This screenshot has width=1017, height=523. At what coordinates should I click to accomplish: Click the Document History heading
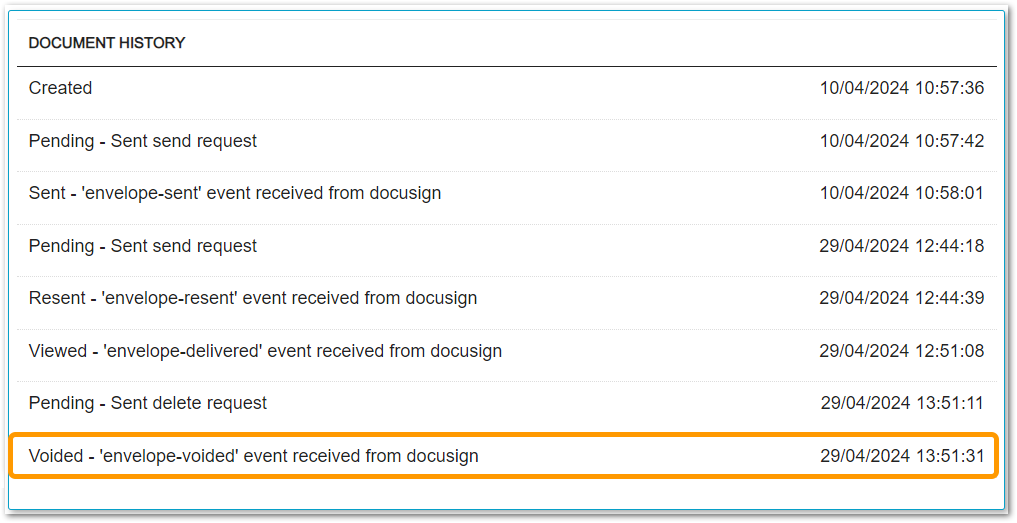tap(107, 43)
